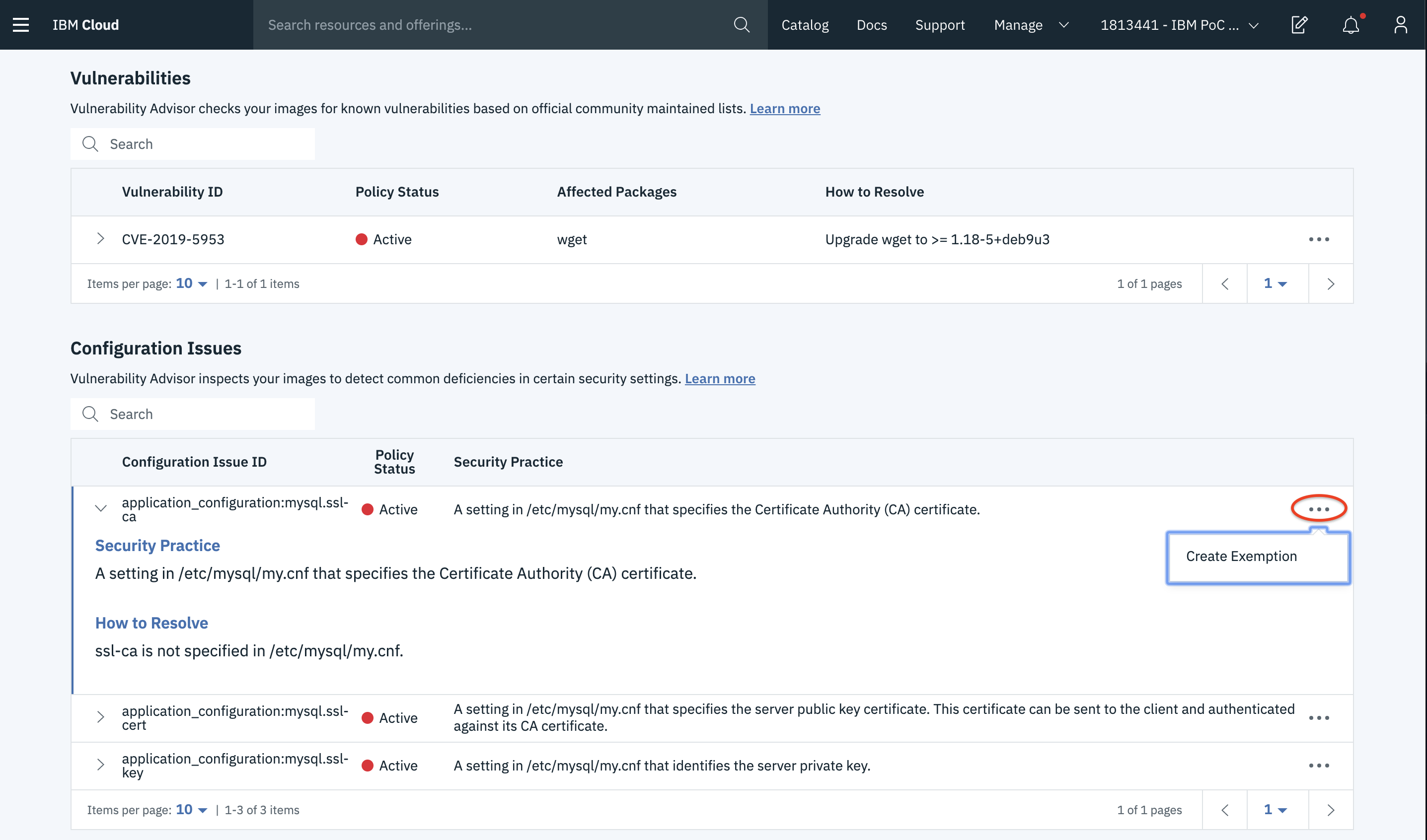This screenshot has width=1427, height=840.
Task: Expand the mysql.ssl-key configuration issue row
Action: pos(101,765)
